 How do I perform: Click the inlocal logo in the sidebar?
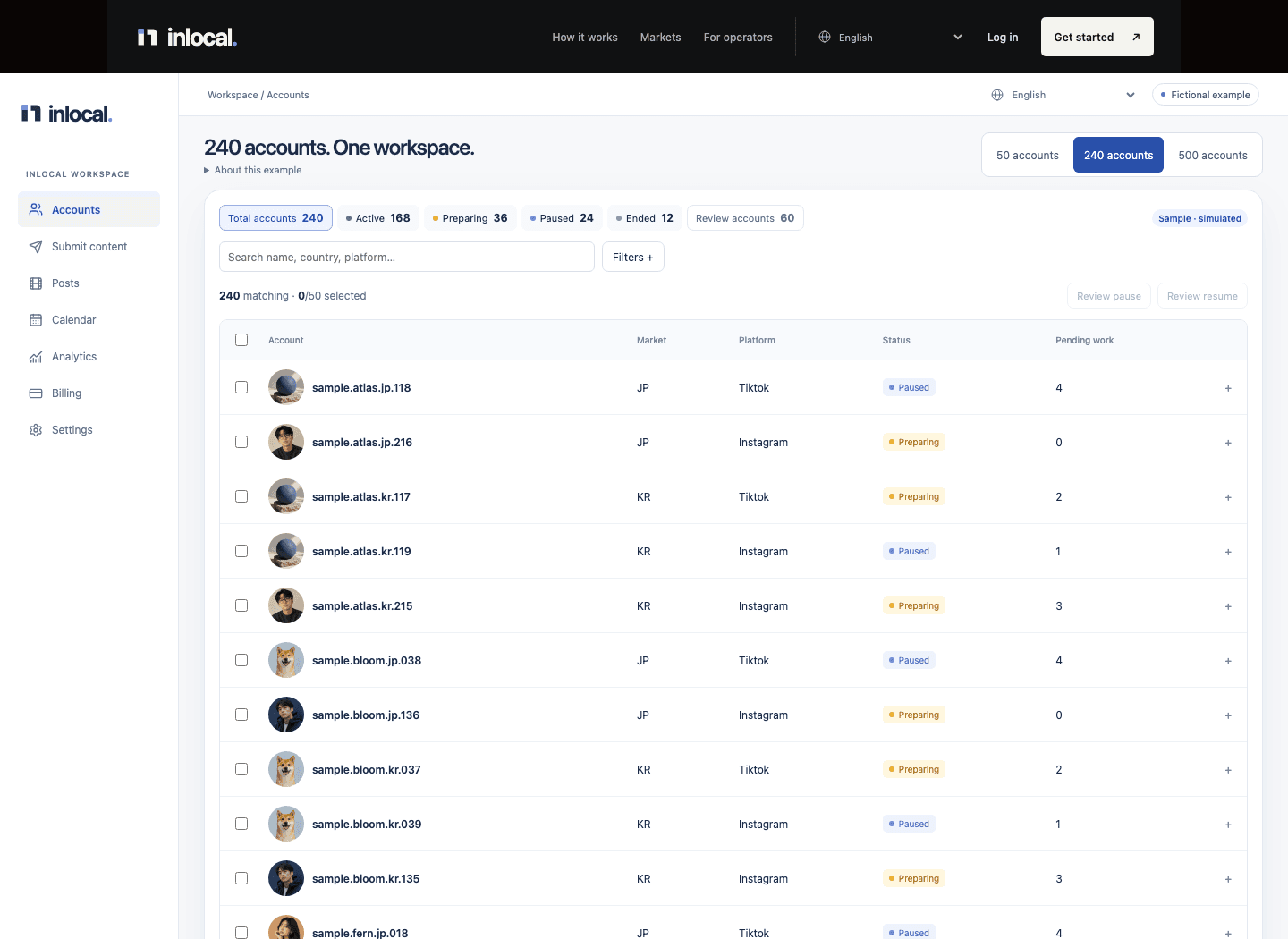tap(67, 114)
